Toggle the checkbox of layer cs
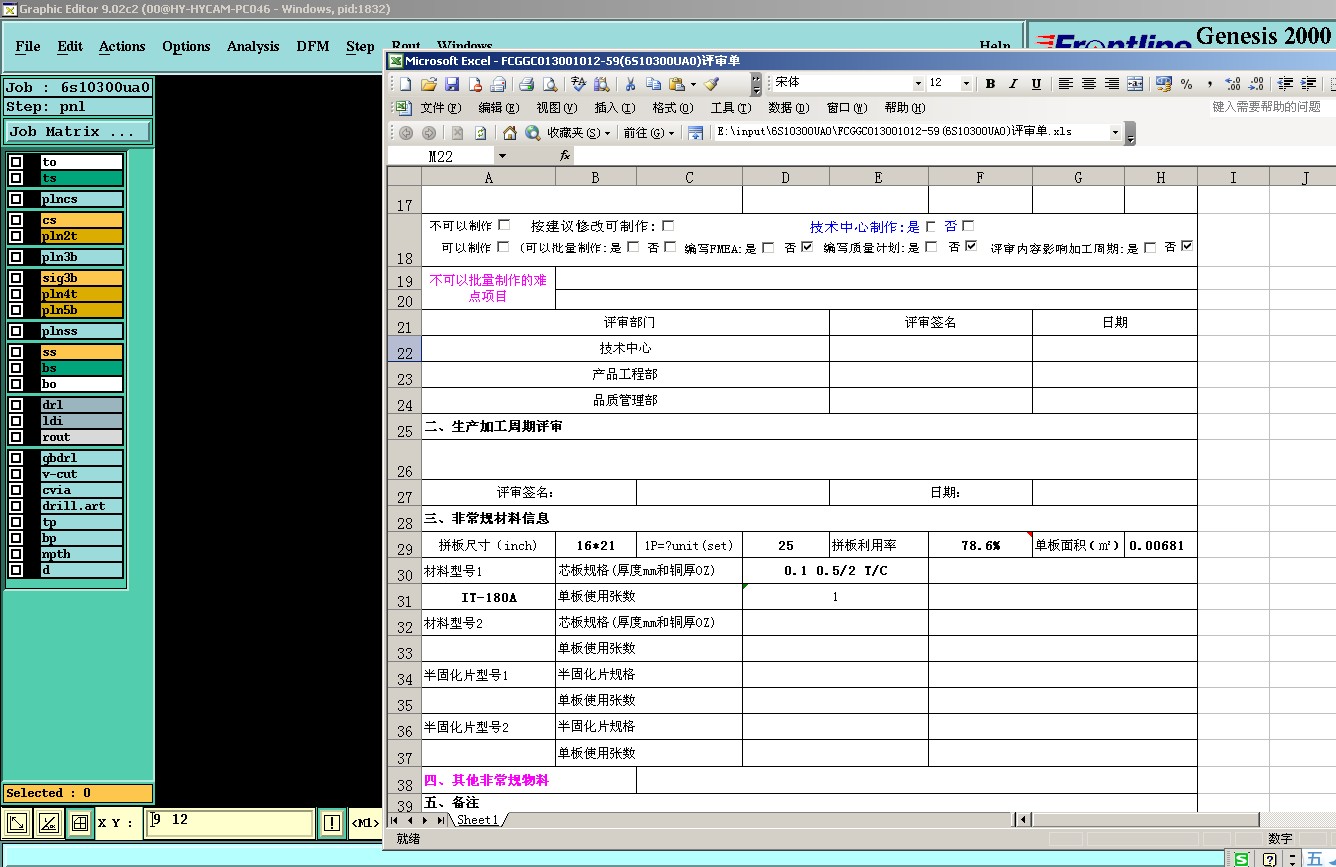The image size is (1336, 867). 16,220
